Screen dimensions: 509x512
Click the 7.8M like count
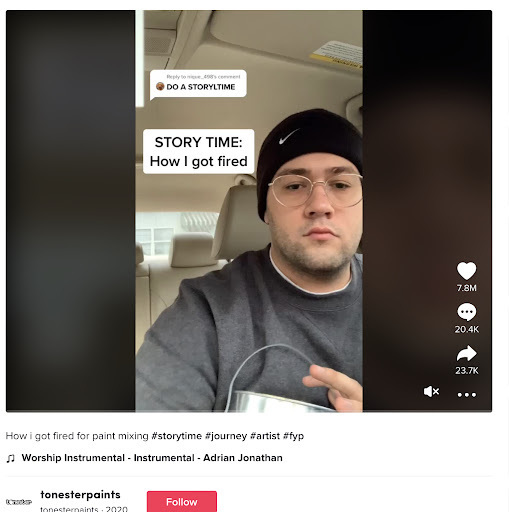click(466, 288)
